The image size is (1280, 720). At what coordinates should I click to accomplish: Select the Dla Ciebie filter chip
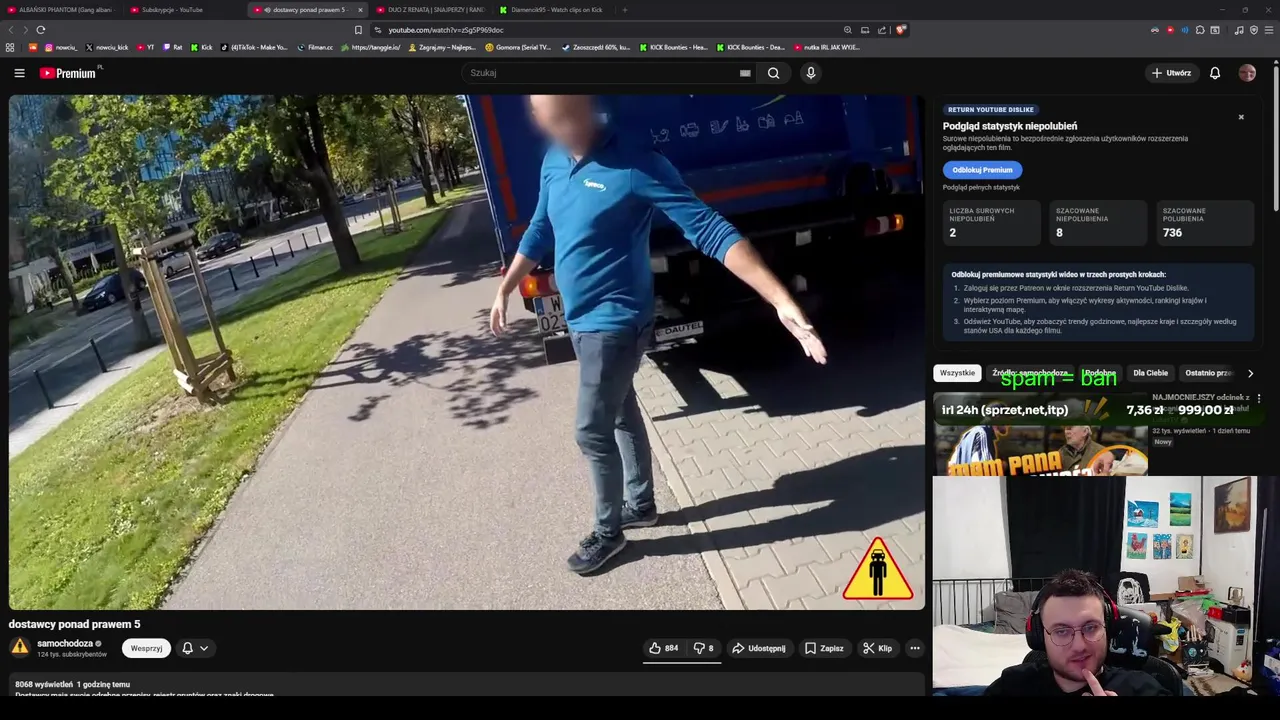point(1150,373)
